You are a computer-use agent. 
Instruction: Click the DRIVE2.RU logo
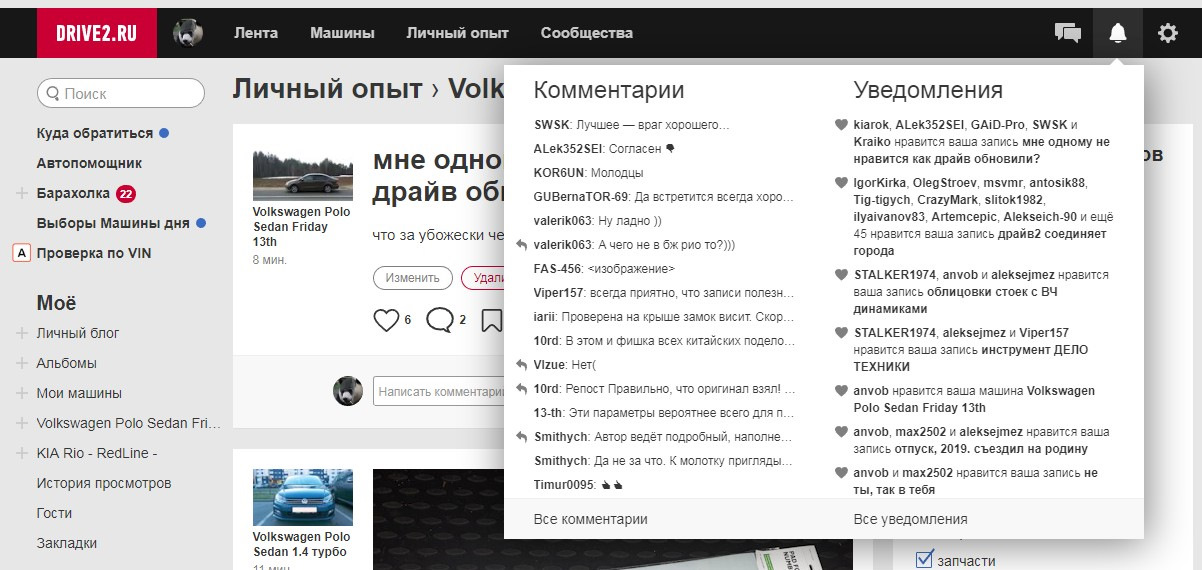point(97,33)
